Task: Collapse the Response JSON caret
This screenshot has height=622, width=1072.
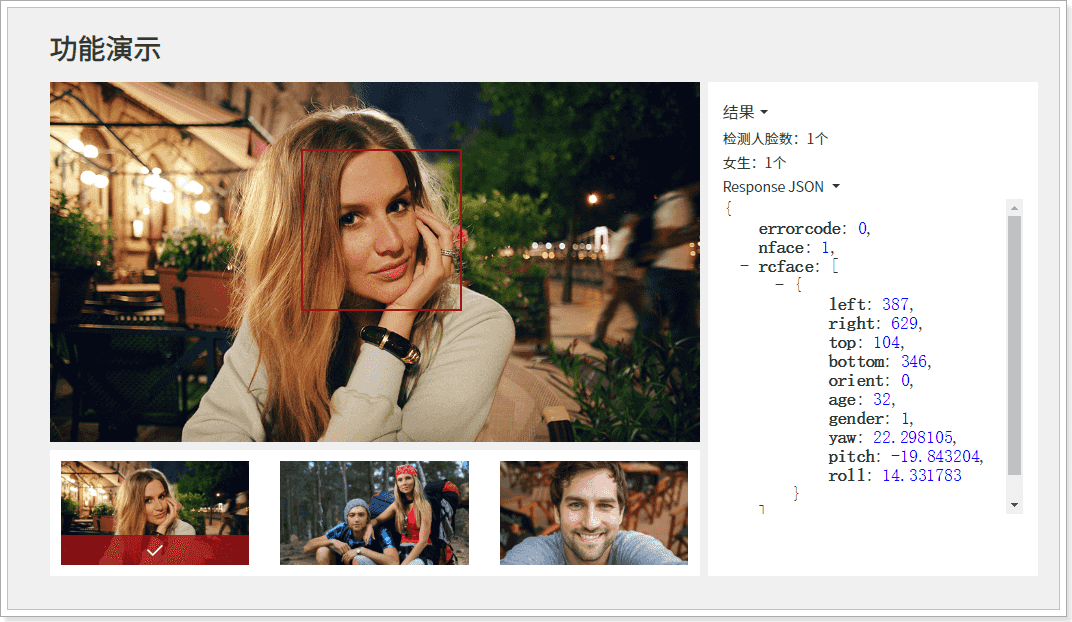Action: 836,187
